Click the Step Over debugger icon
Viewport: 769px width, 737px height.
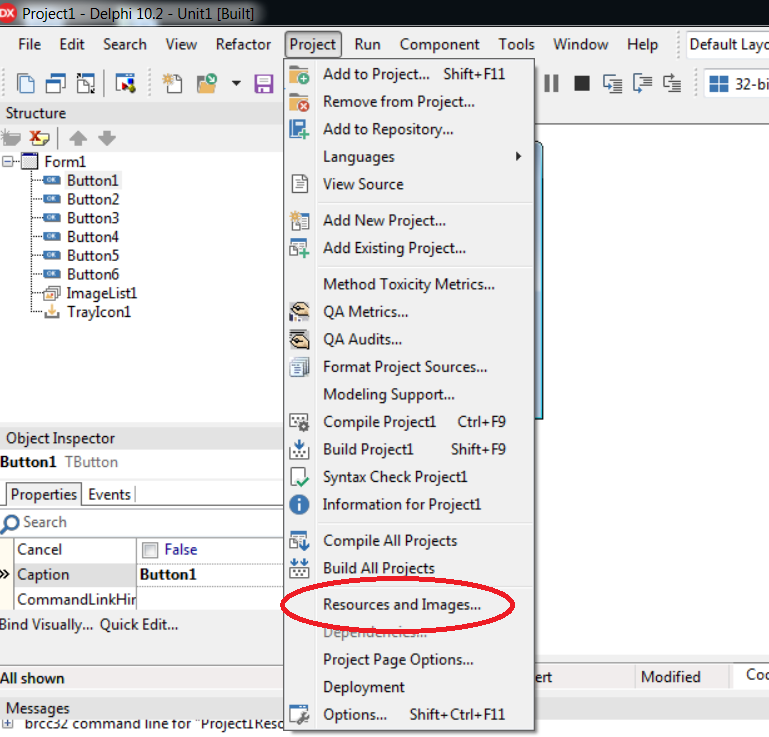tap(642, 83)
